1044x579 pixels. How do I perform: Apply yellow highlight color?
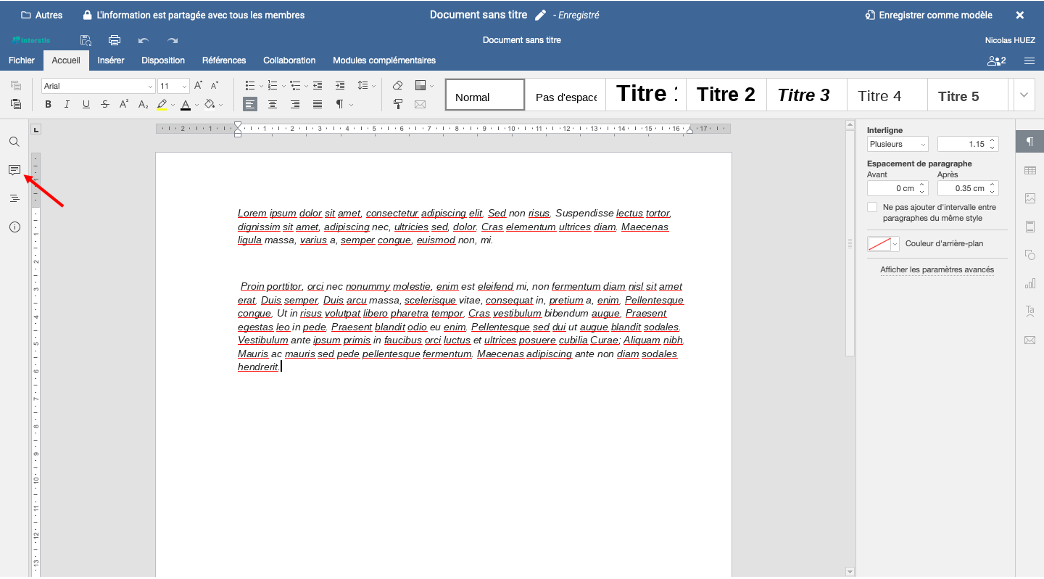(162, 104)
